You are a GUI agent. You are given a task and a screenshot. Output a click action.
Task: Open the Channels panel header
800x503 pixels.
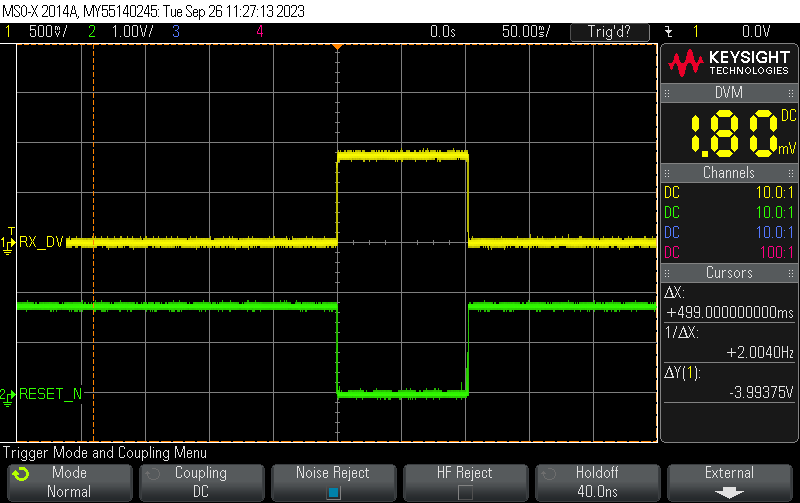[x=729, y=173]
